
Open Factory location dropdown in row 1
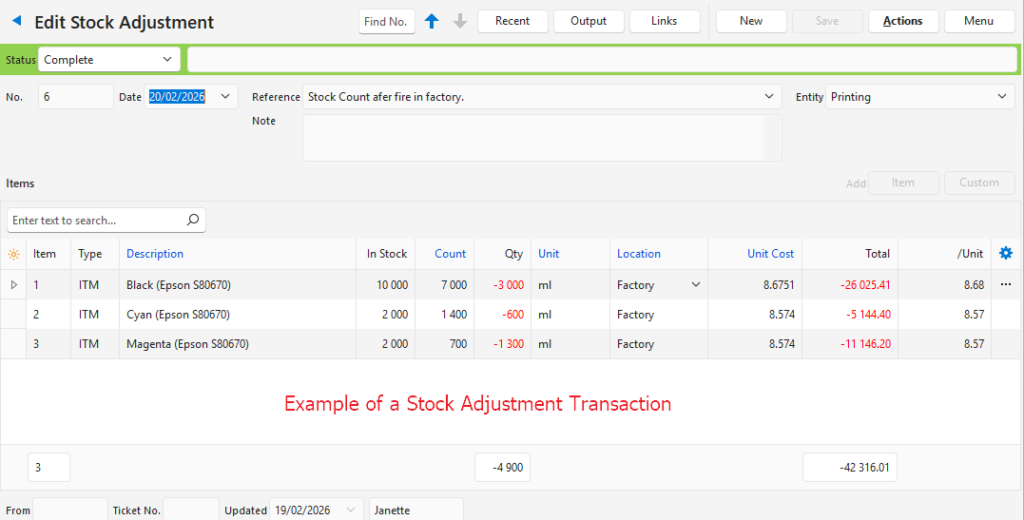coord(696,285)
